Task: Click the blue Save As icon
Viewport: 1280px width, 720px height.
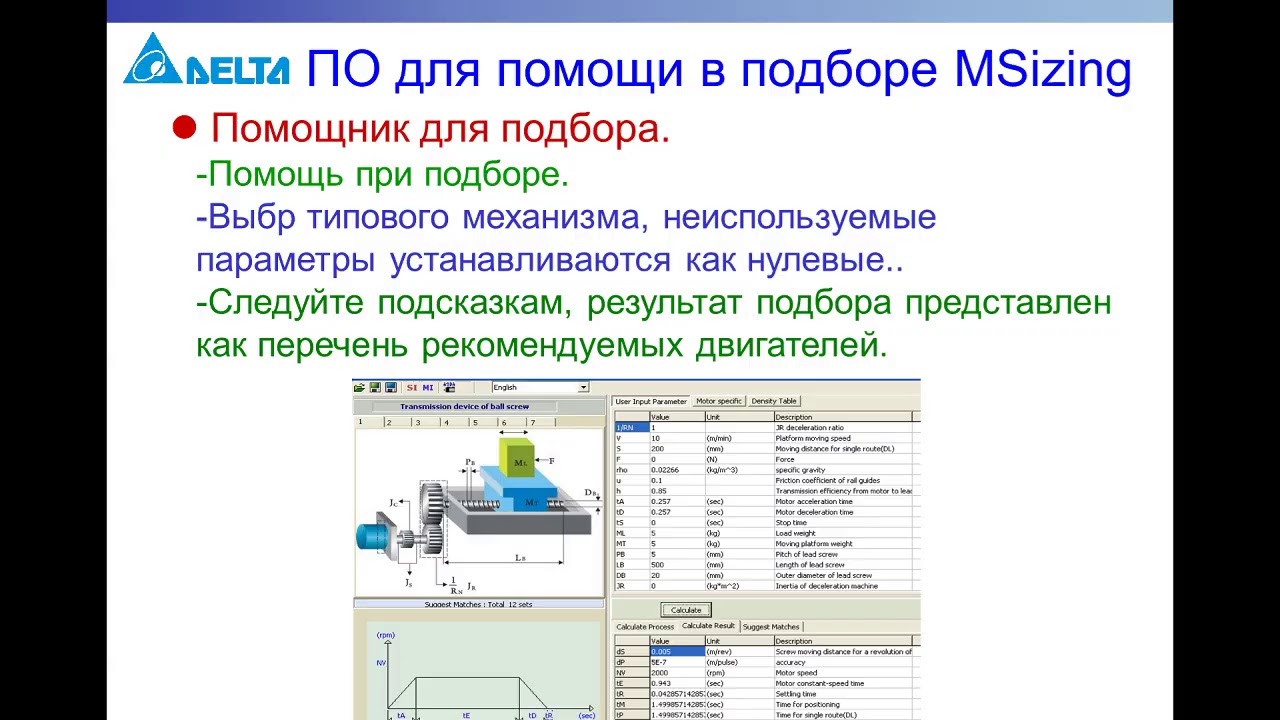Action: click(x=391, y=387)
